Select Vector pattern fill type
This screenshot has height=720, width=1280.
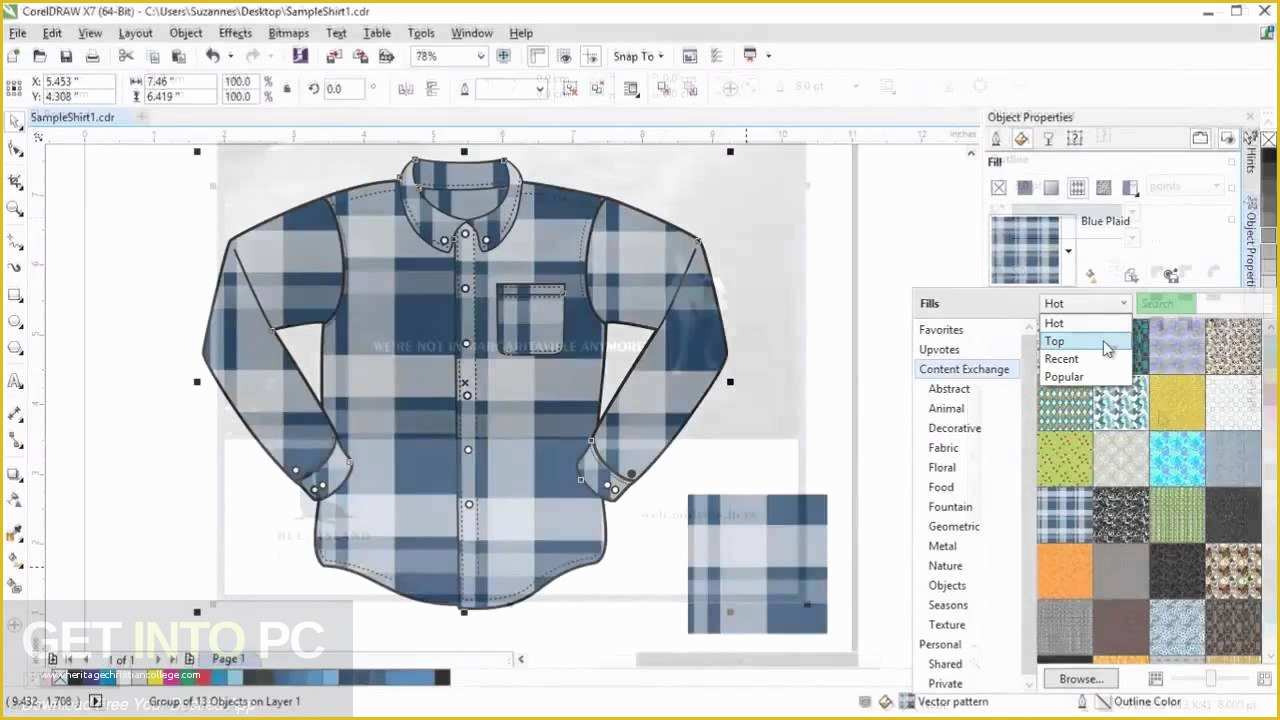(1078, 187)
